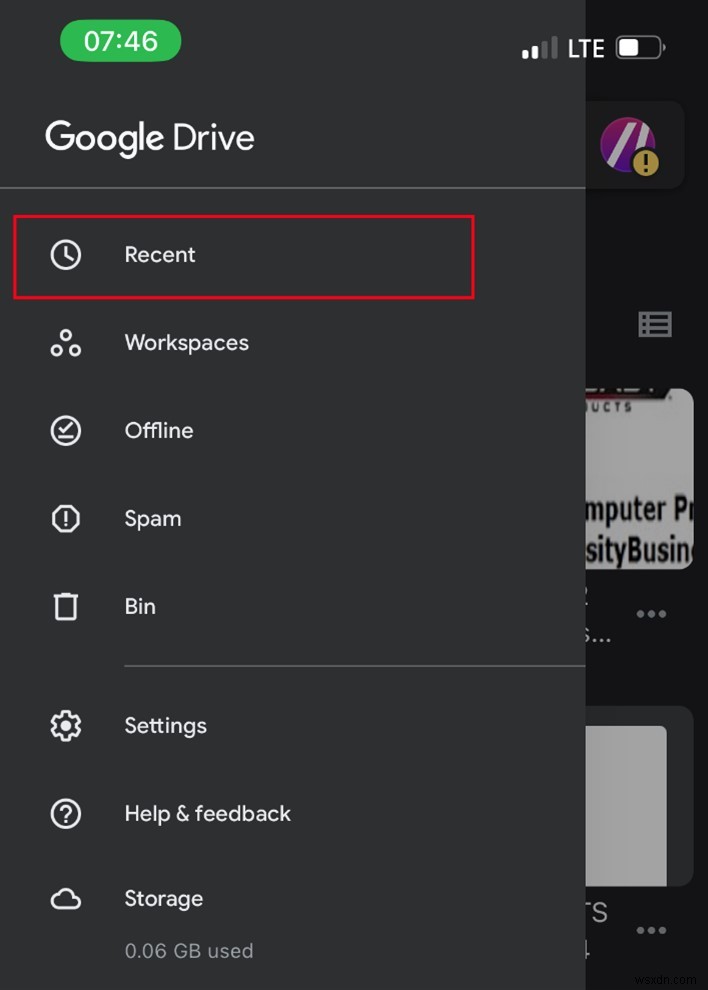Open the Help question mark icon

point(66,813)
